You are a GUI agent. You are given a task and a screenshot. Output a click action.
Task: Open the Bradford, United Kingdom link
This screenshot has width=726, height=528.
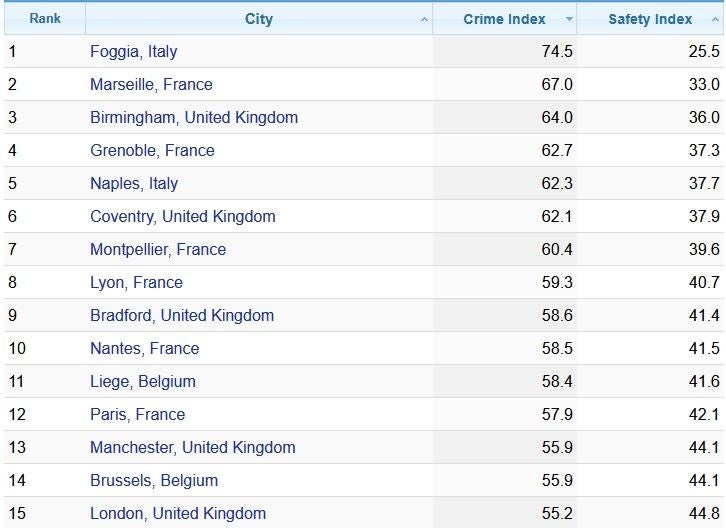182,315
